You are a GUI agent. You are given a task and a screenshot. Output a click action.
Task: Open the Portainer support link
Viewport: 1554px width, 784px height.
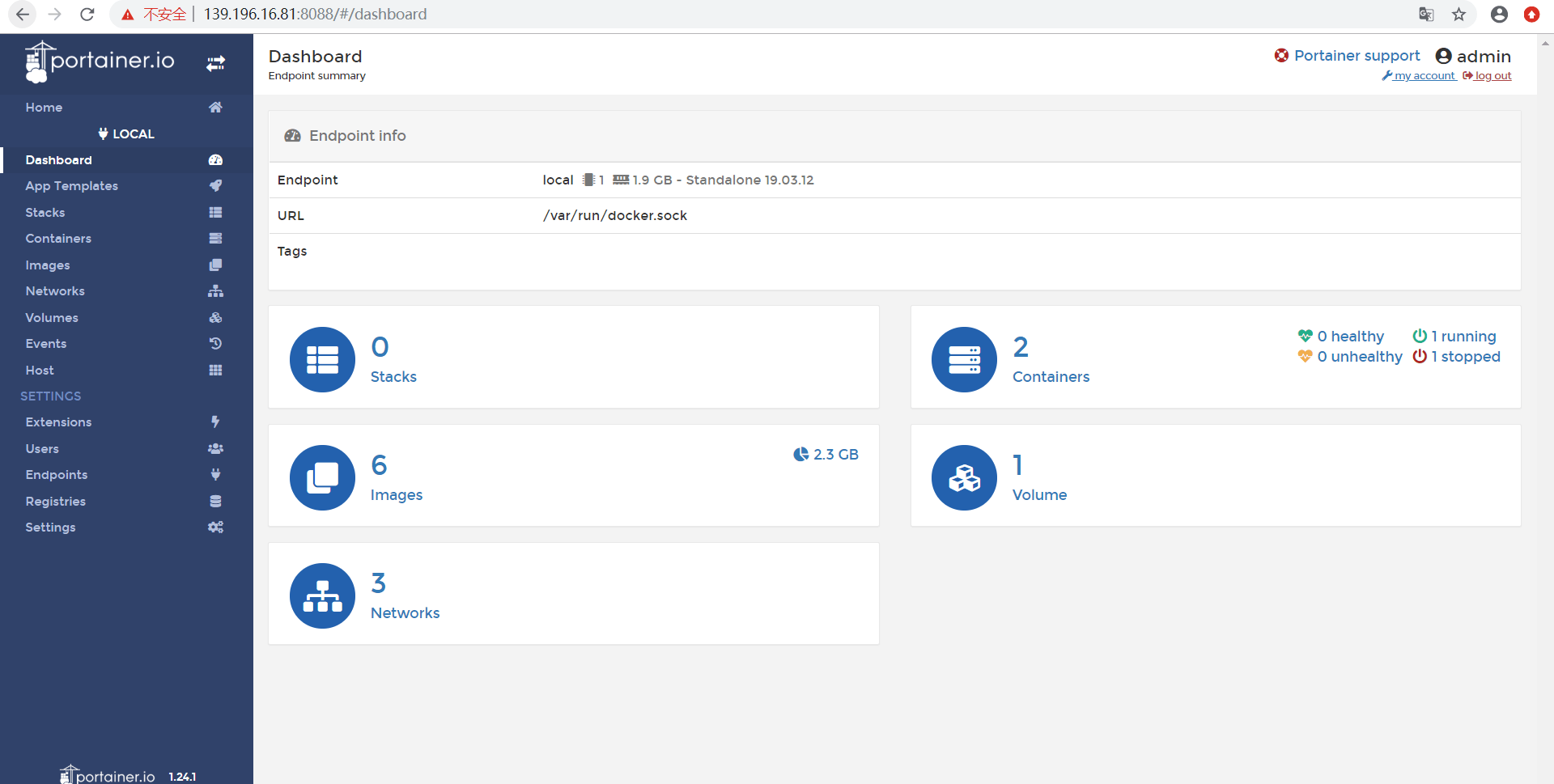tap(1348, 56)
